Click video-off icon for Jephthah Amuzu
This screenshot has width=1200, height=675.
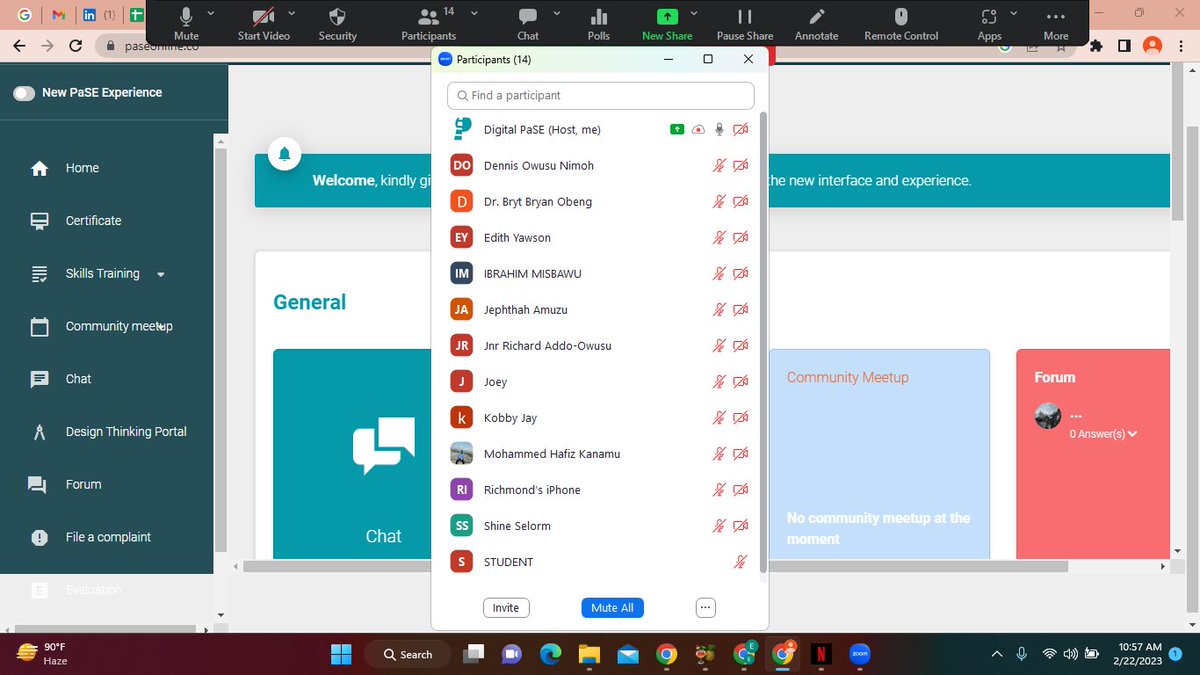tap(741, 310)
